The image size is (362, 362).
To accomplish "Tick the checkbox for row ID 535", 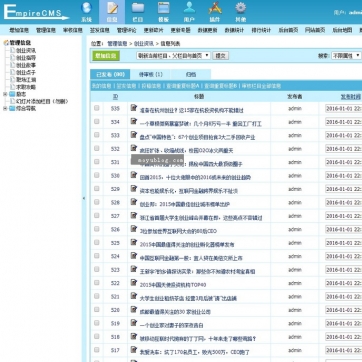I will point(97,108).
